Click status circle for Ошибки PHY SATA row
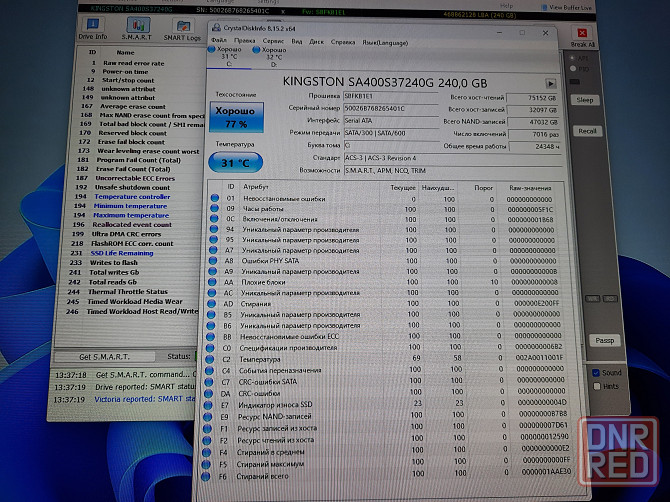 [x=213, y=261]
